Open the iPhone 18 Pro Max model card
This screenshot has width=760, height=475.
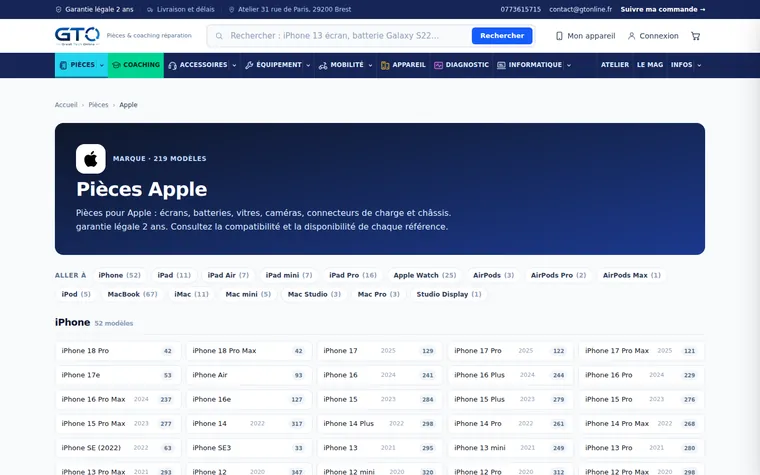point(249,351)
